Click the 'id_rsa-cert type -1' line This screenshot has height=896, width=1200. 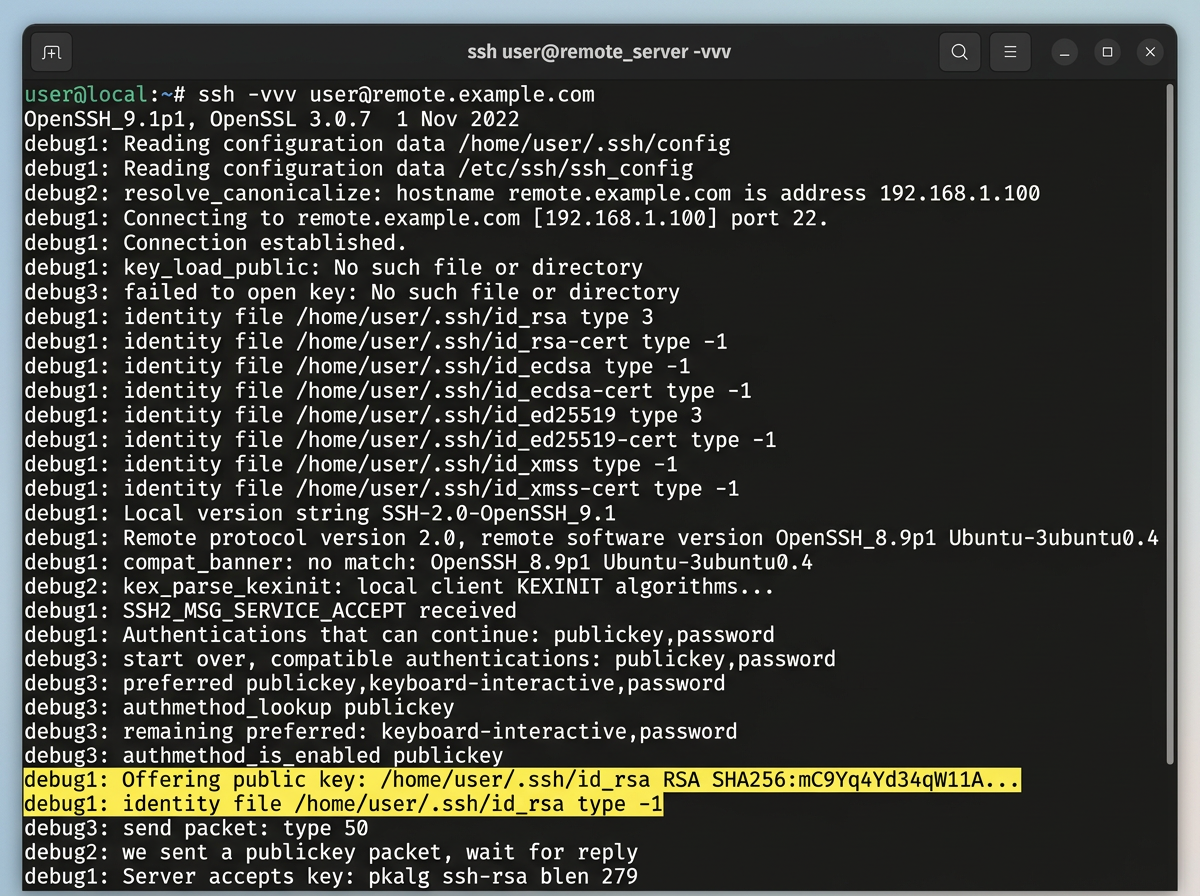[377, 341]
